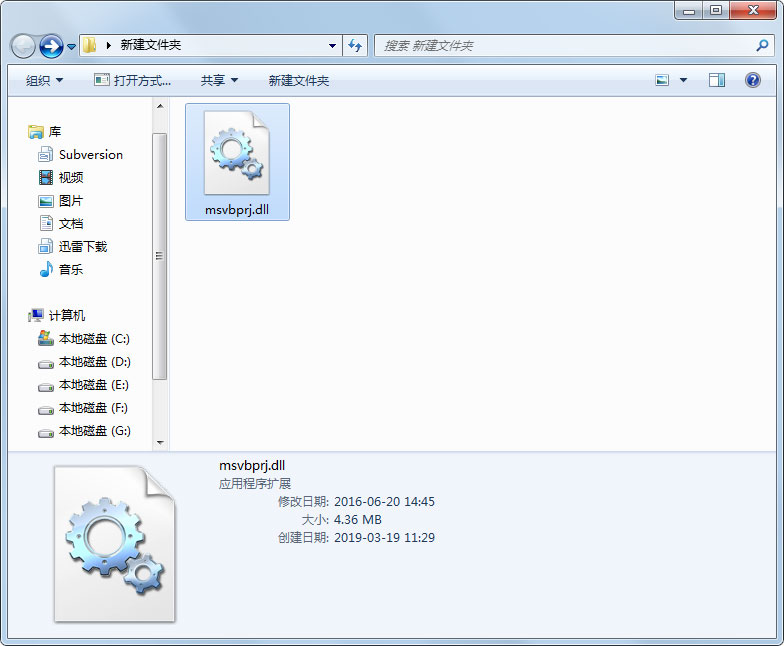Open the 文档 library
Screen dimensions: 784x646
[x=70, y=224]
